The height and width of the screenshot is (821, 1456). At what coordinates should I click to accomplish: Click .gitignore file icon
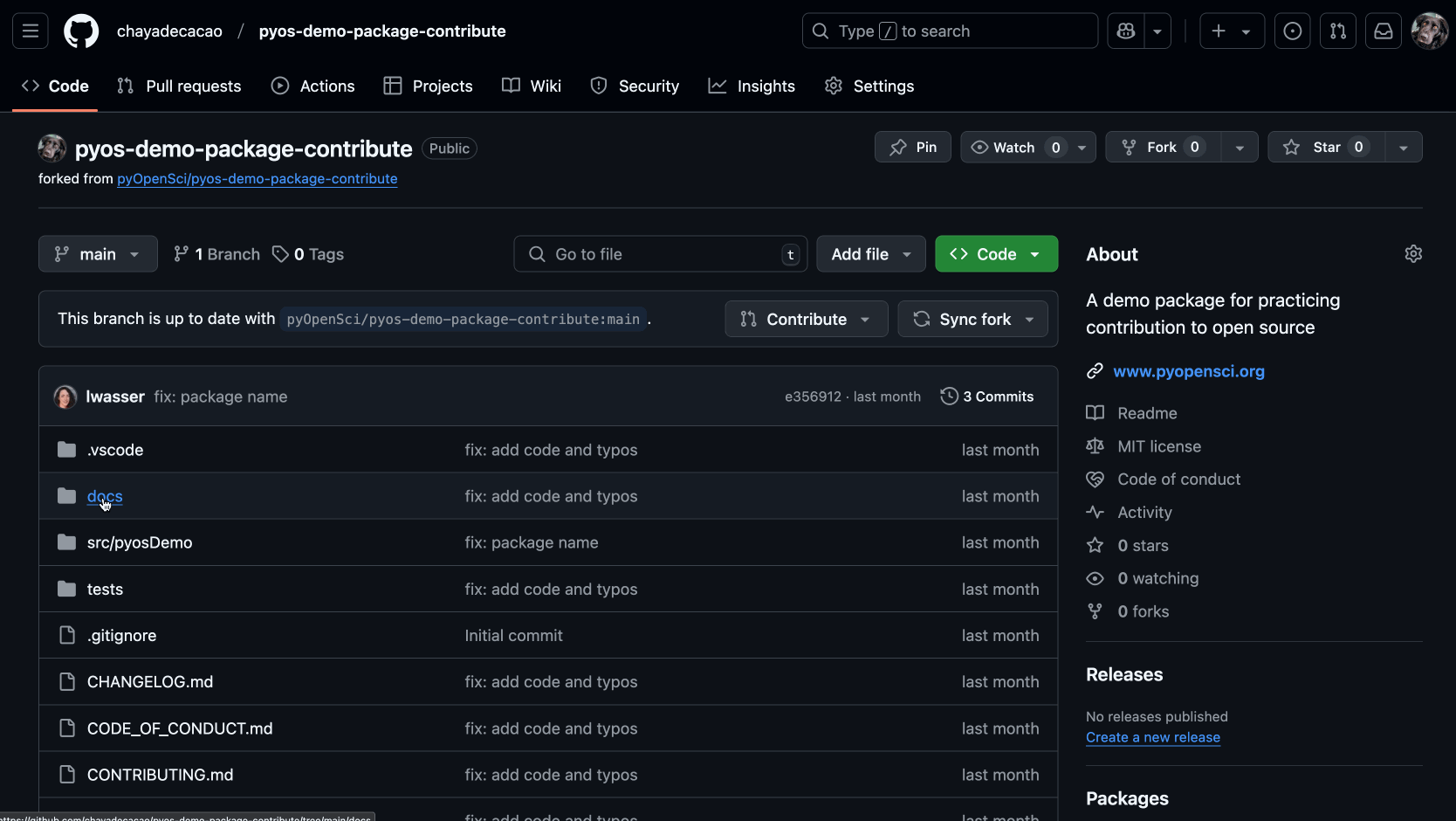(x=66, y=635)
